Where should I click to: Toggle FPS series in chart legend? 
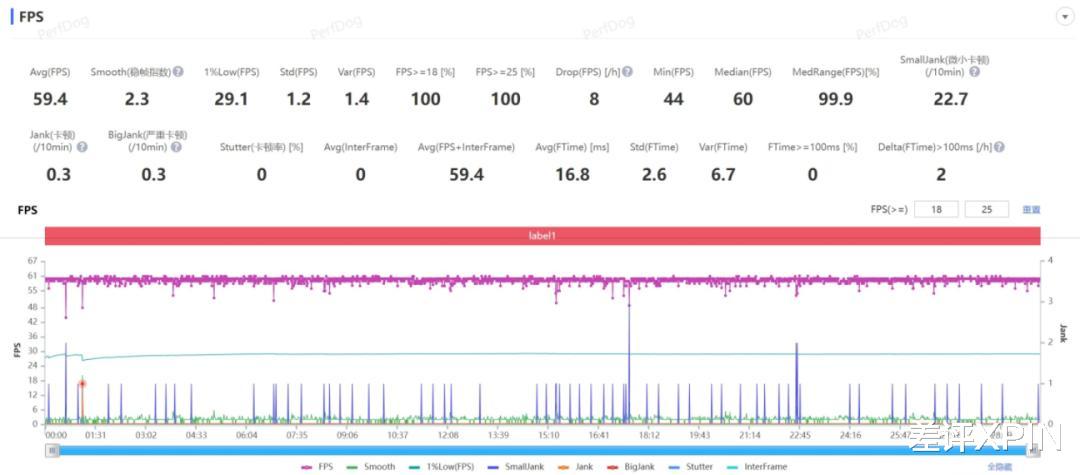(x=318, y=467)
